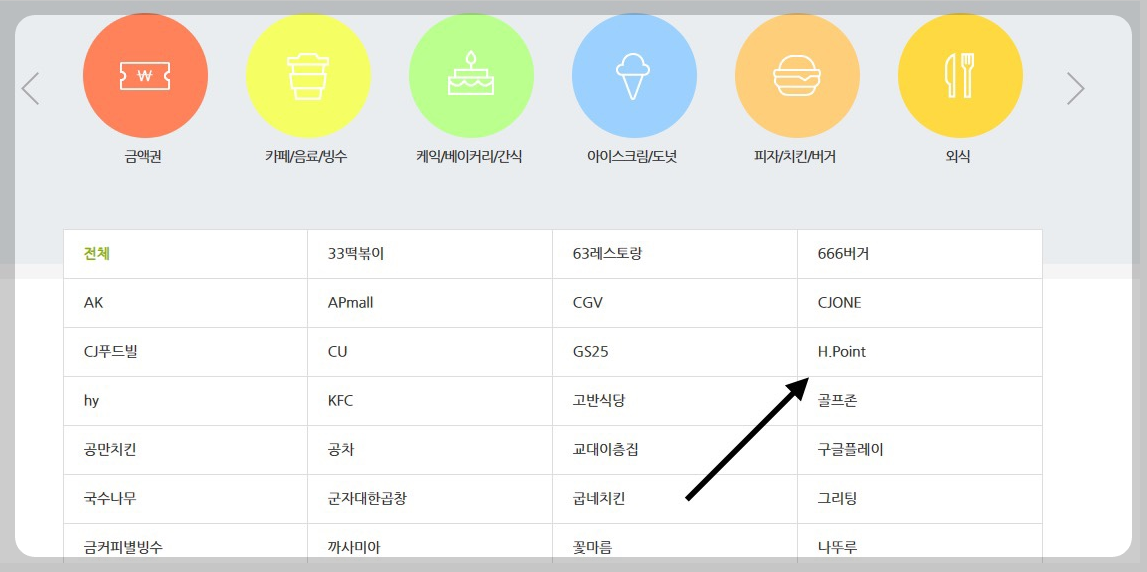Select the GS25 brand
1147x572 pixels.
click(674, 352)
